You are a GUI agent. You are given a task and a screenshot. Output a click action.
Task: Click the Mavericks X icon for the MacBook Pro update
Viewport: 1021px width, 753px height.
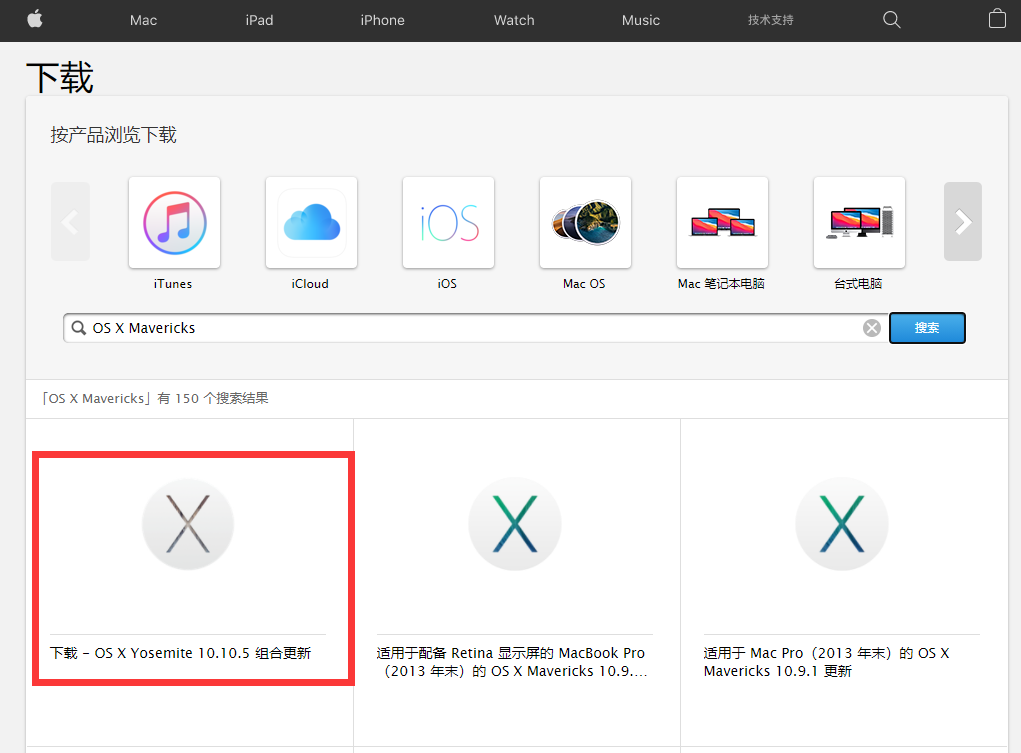coord(515,524)
